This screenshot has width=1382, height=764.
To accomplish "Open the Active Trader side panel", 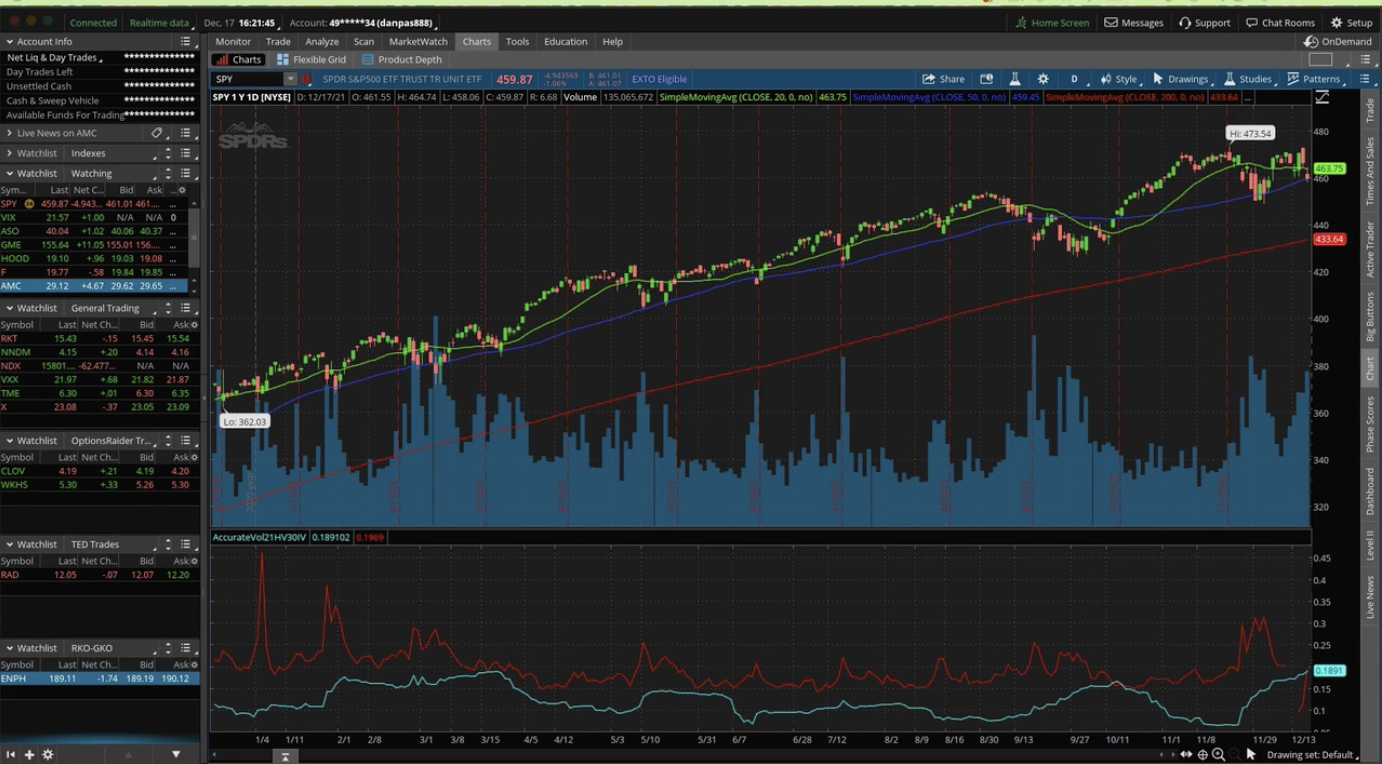I will click(x=1370, y=249).
